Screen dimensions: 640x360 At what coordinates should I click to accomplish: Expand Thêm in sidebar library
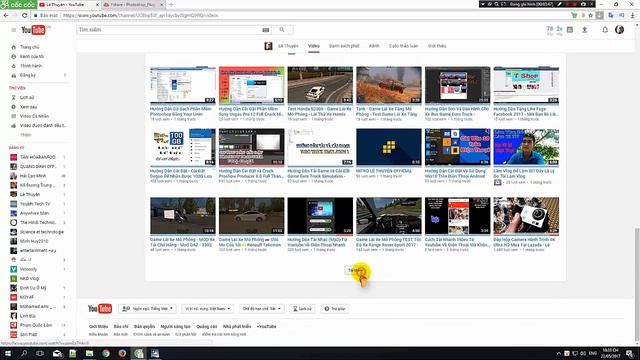tap(25, 135)
